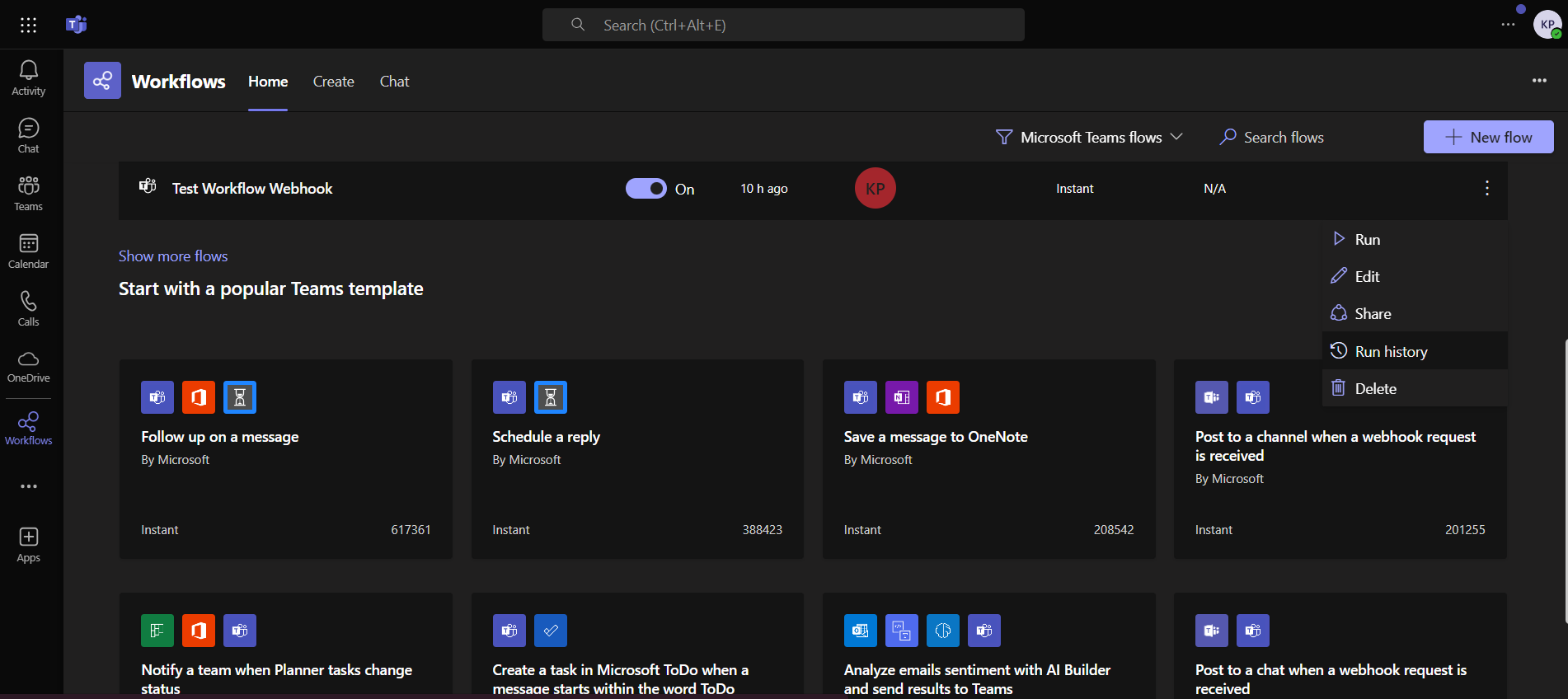Expand the Microsoft Teams flows filter dropdown
The image size is (1568, 699).
(1090, 137)
